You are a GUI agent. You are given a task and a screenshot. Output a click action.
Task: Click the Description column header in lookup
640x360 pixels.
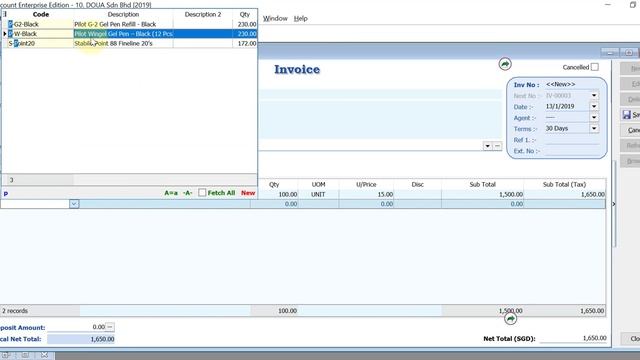coord(123,14)
